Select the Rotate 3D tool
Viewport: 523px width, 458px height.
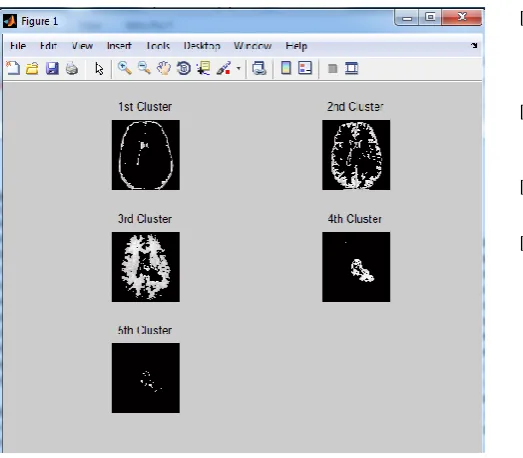pos(184,68)
